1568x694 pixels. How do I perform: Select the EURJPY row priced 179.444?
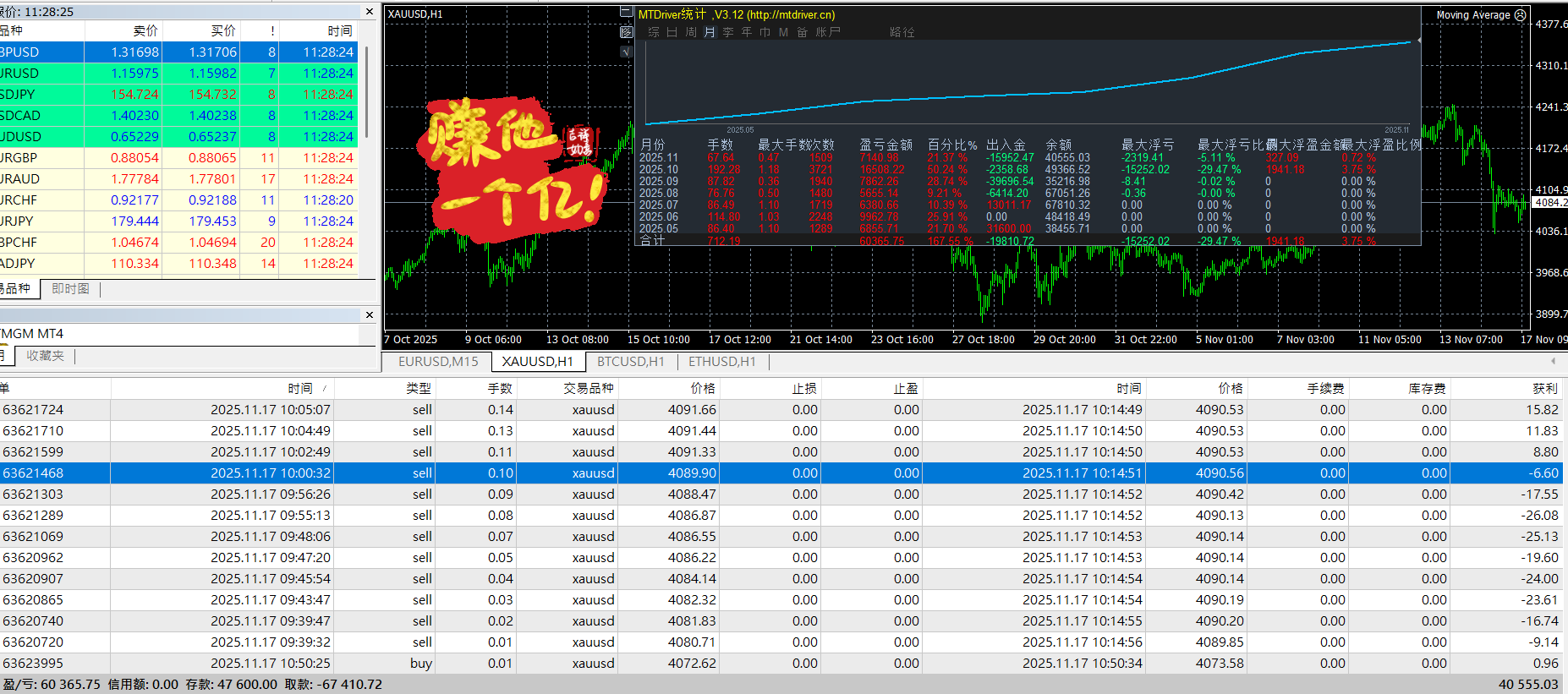pyautogui.click(x=178, y=221)
